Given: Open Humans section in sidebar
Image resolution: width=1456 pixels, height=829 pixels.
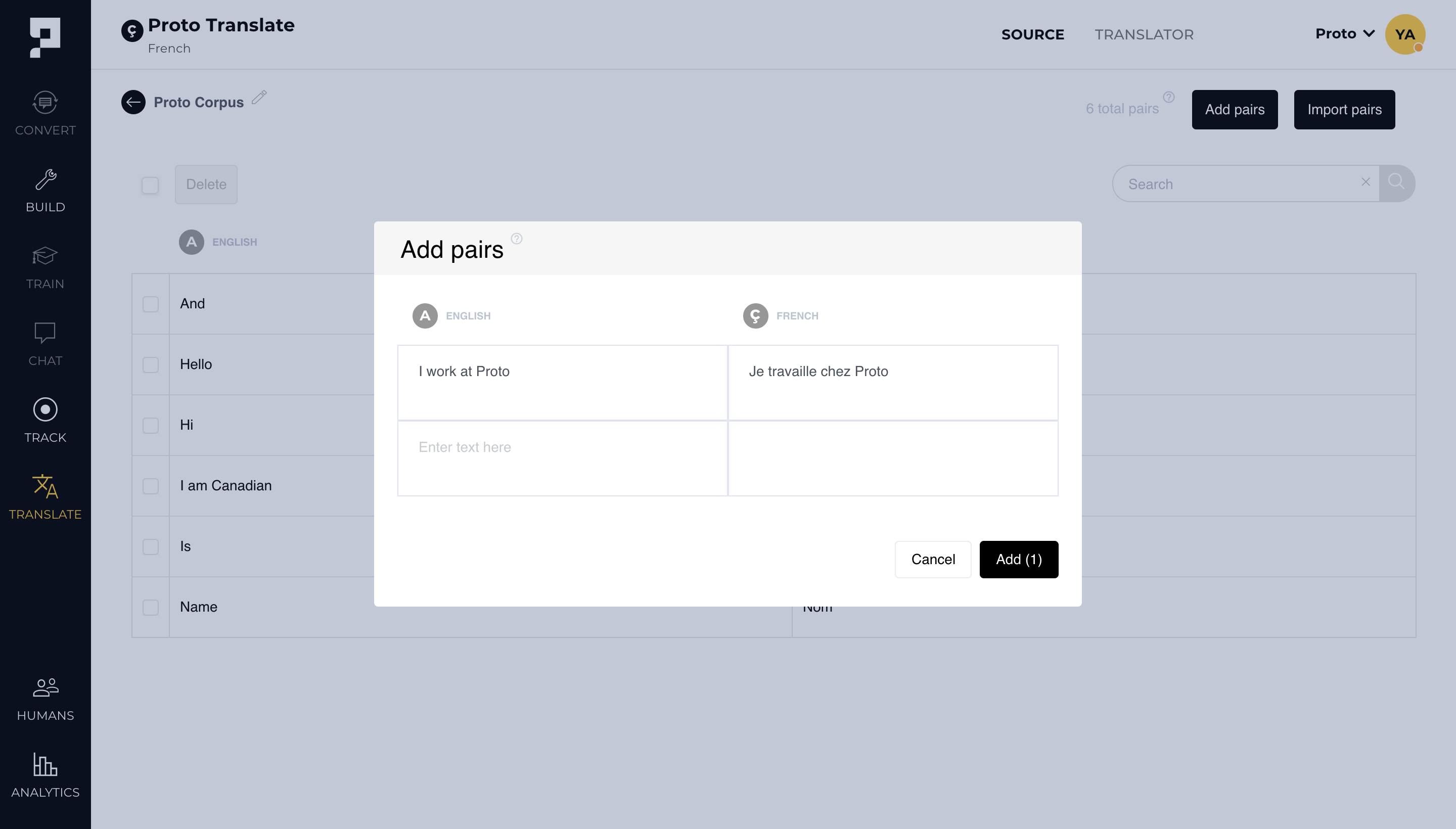Looking at the screenshot, I should [x=45, y=699].
